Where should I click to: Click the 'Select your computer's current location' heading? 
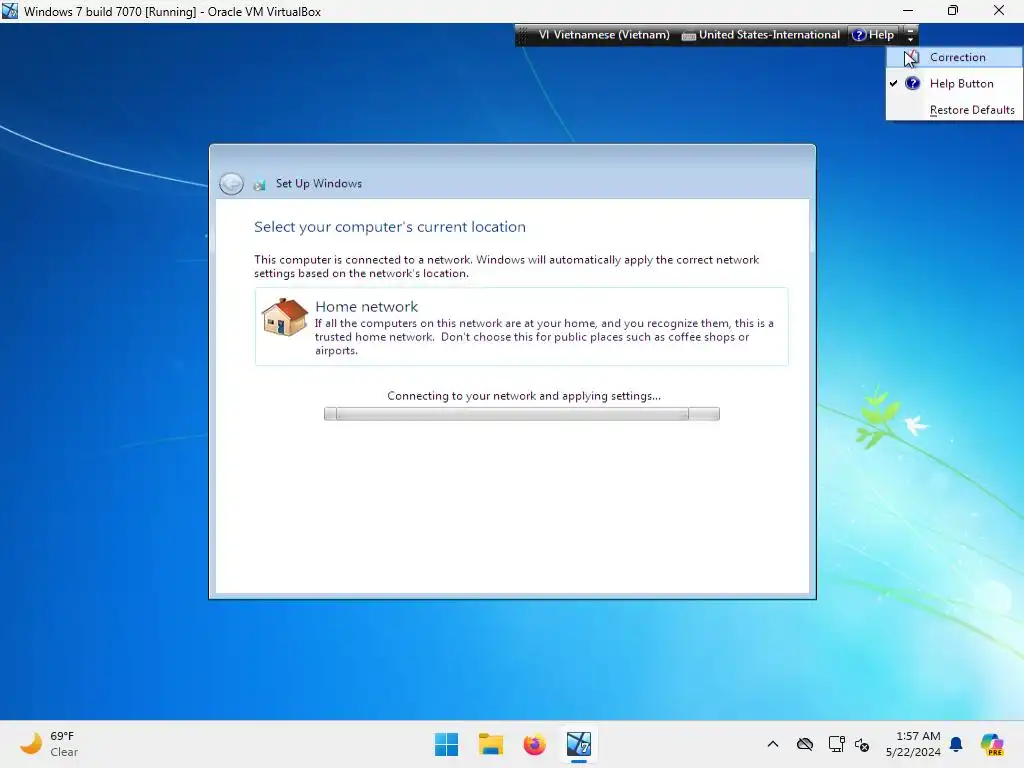coord(390,227)
